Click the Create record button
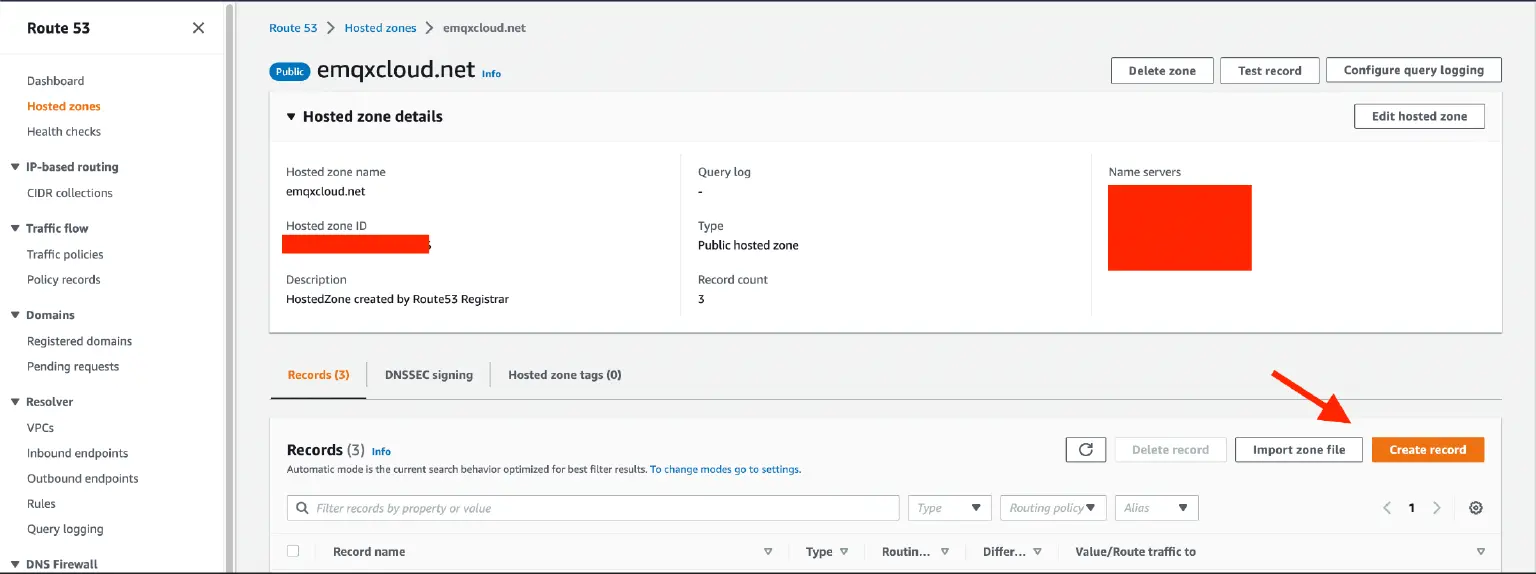This screenshot has width=1536, height=574. [x=1428, y=450]
